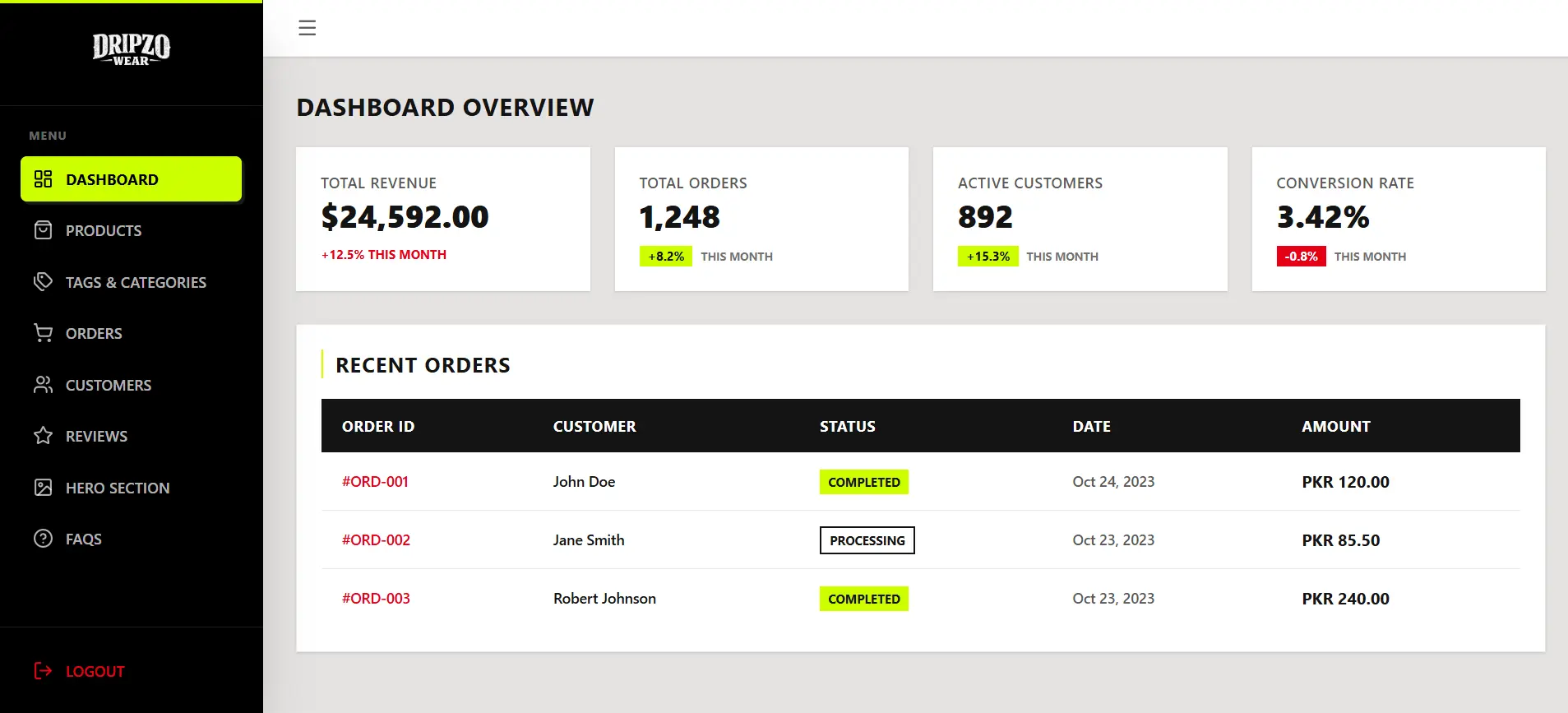This screenshot has width=1568, height=713.
Task: Click the Tags & Categories tag icon
Action: click(43, 282)
